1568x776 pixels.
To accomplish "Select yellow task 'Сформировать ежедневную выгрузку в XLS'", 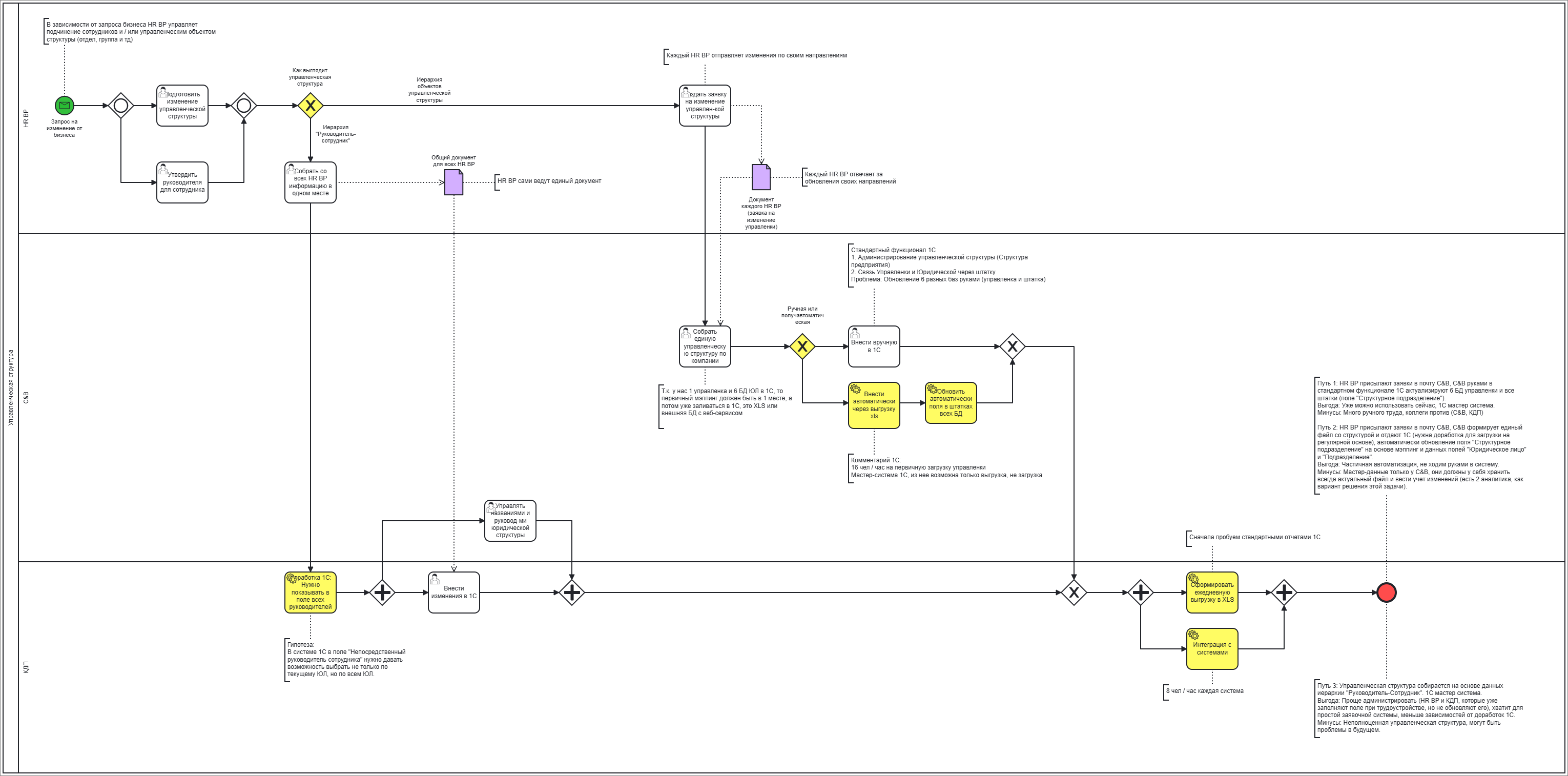I will [1212, 592].
